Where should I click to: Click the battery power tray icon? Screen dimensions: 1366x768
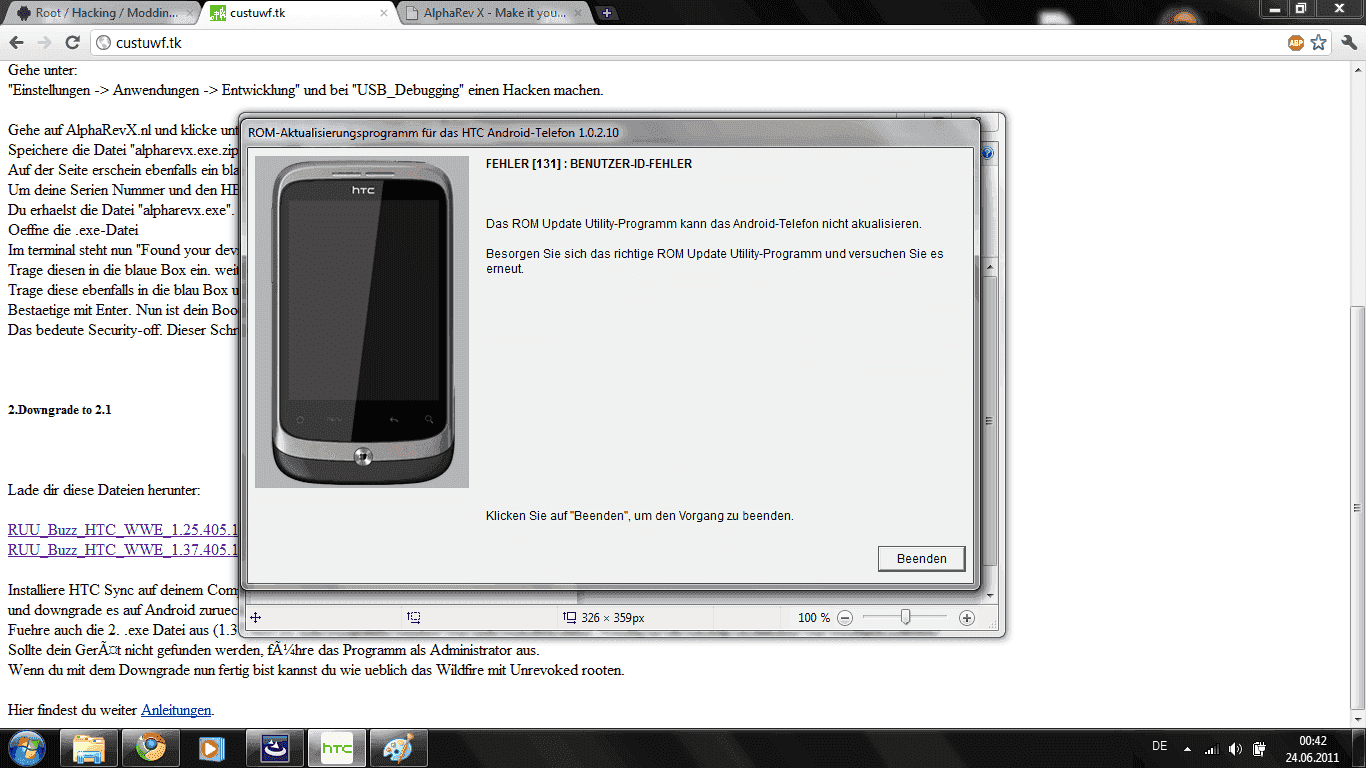coord(1261,748)
